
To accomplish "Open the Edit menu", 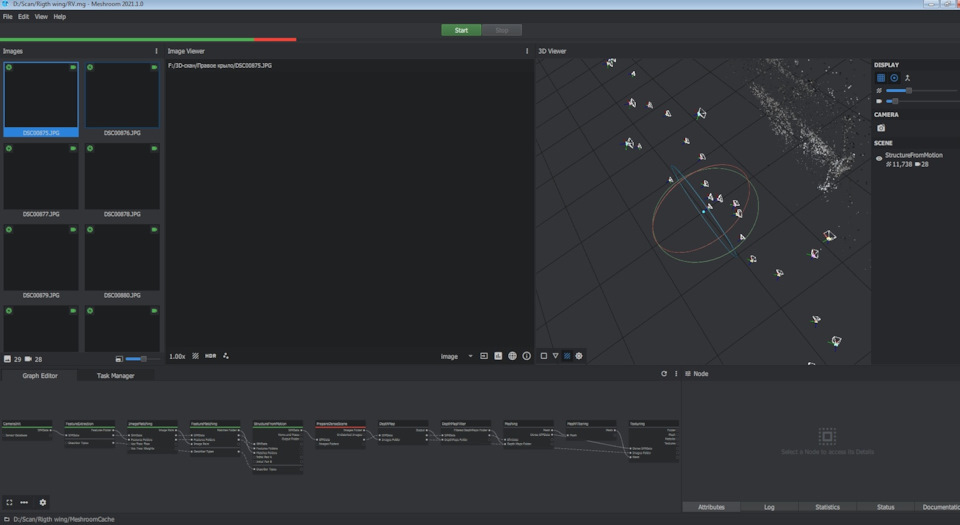I will click(x=23, y=17).
